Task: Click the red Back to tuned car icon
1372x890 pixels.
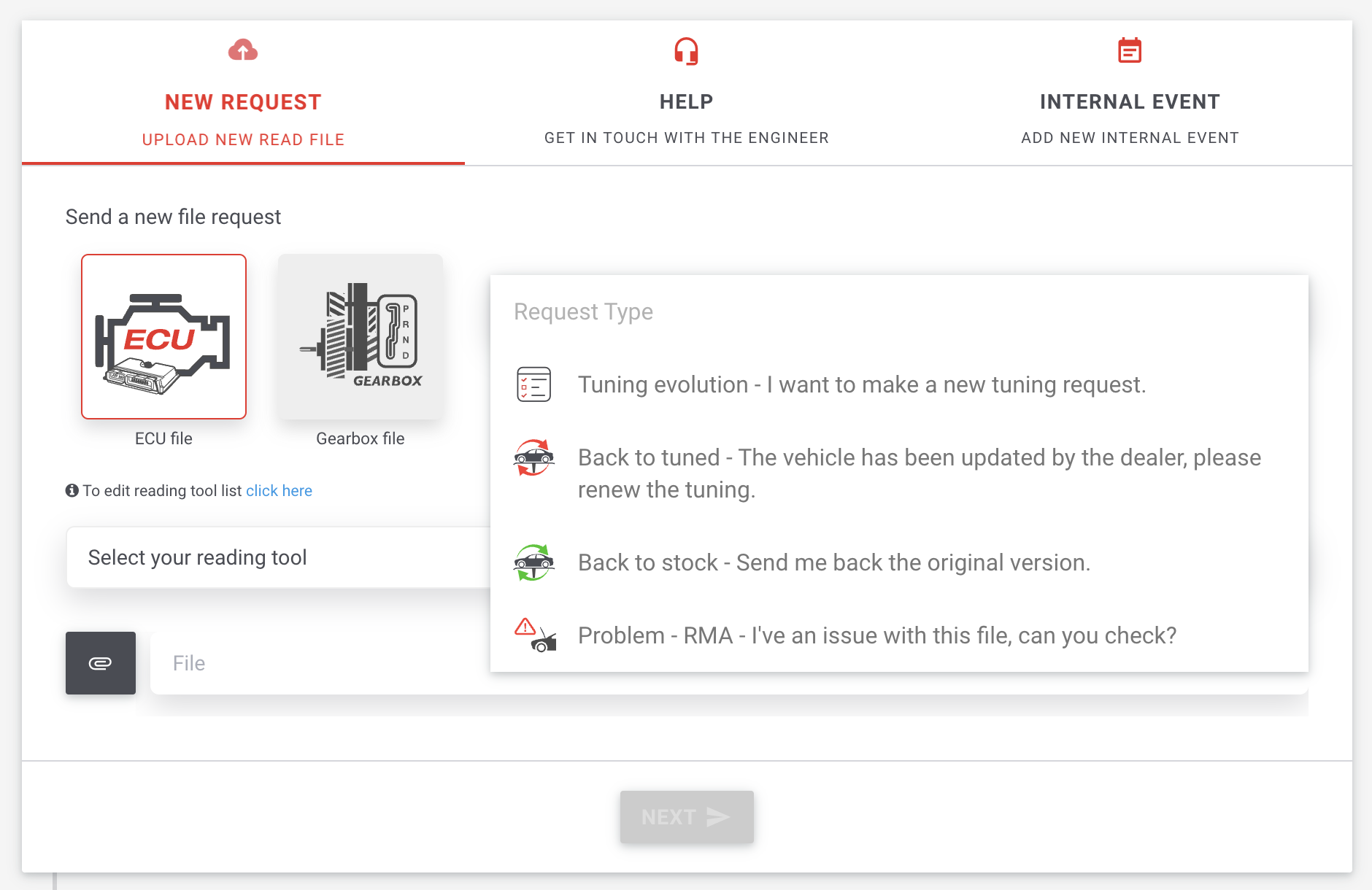Action: point(533,457)
